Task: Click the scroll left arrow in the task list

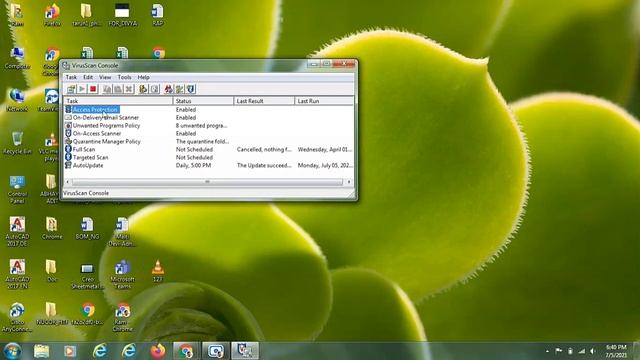Action: coord(68,182)
